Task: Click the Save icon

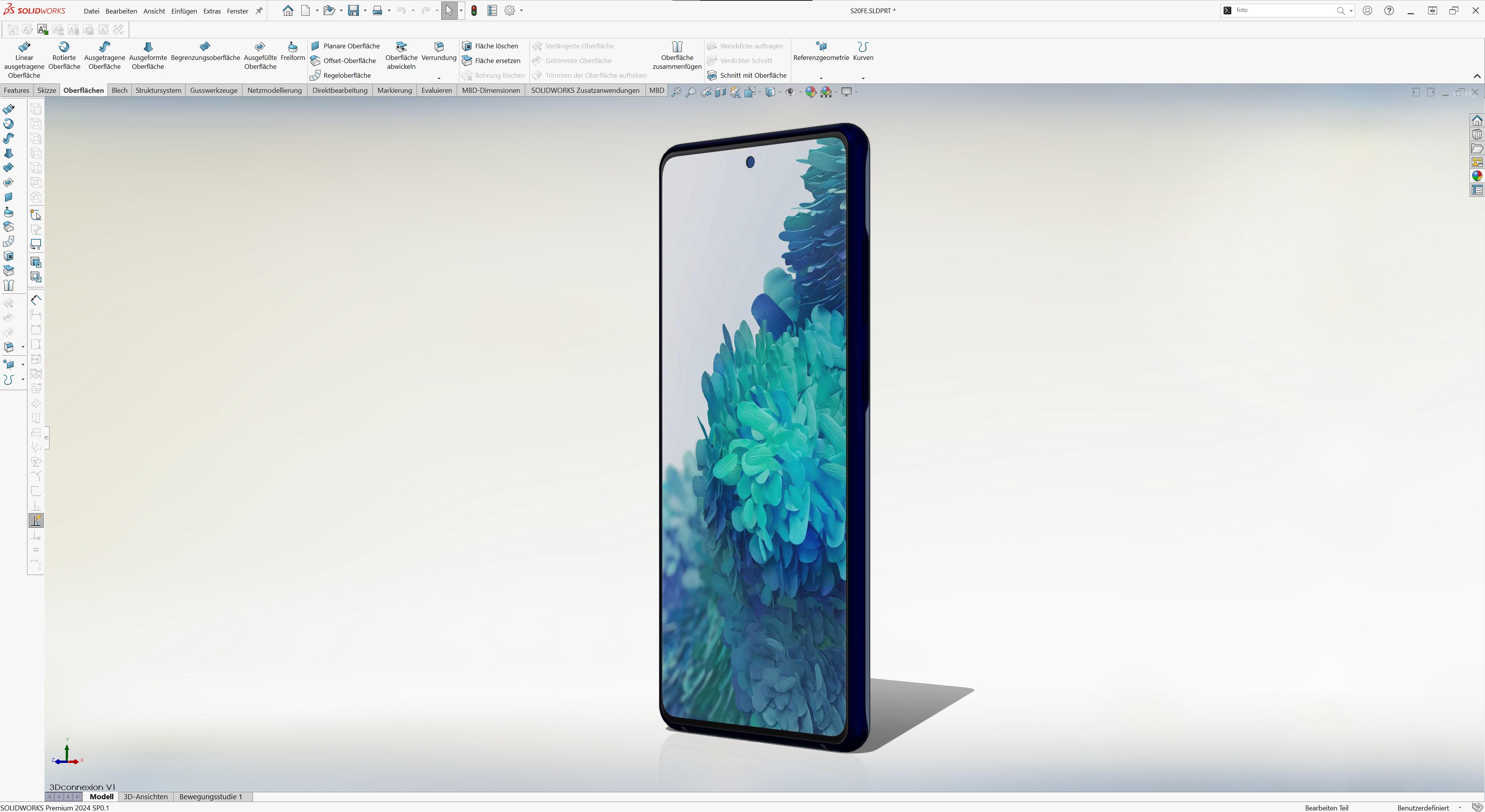Action: tap(353, 10)
